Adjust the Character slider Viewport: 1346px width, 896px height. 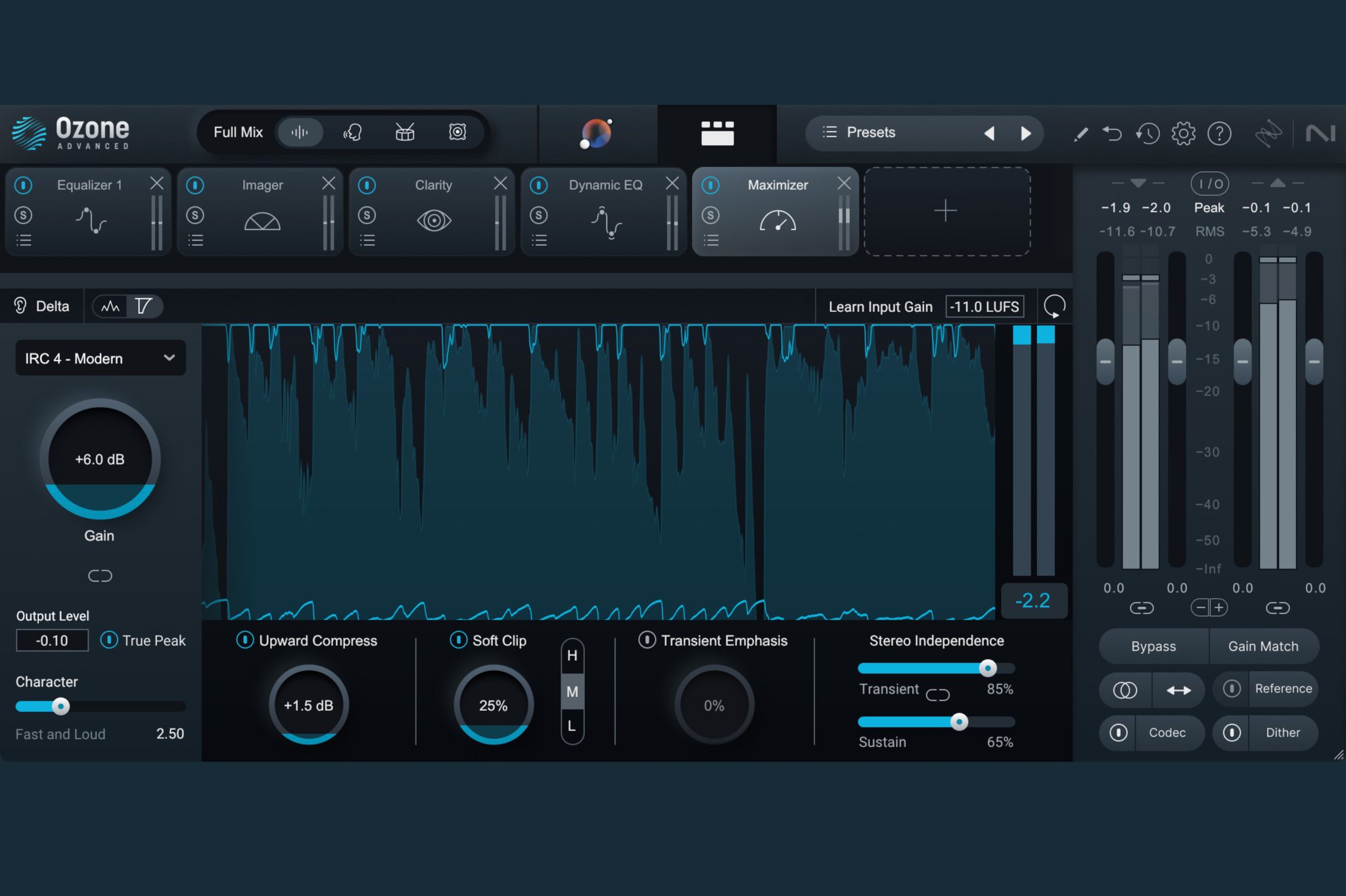tap(61, 706)
